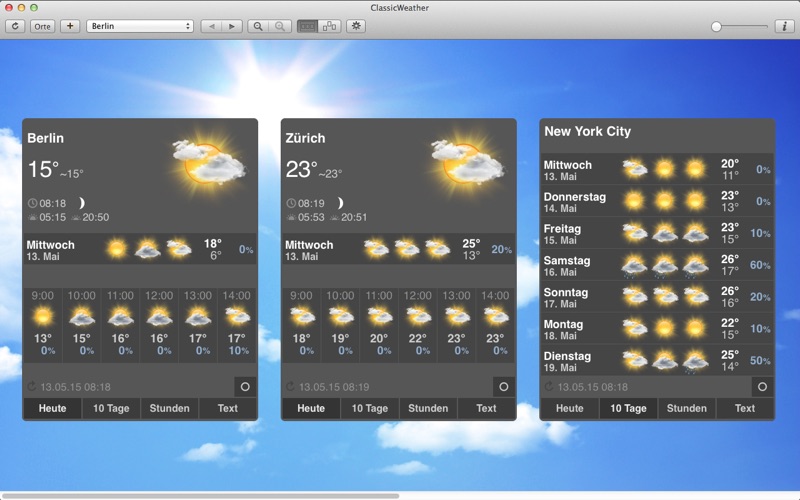800x500 pixels.
Task: Click Zürich current weather sun-cloud icon
Action: [x=468, y=164]
